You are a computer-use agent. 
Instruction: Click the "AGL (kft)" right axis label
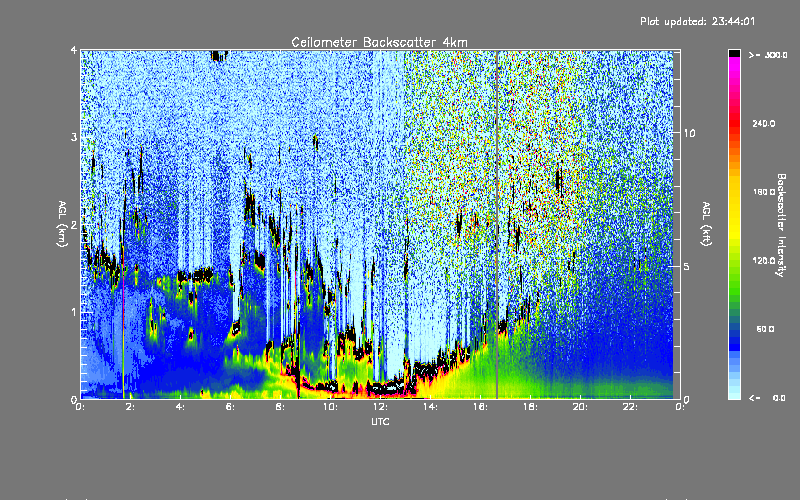pyautogui.click(x=706, y=224)
